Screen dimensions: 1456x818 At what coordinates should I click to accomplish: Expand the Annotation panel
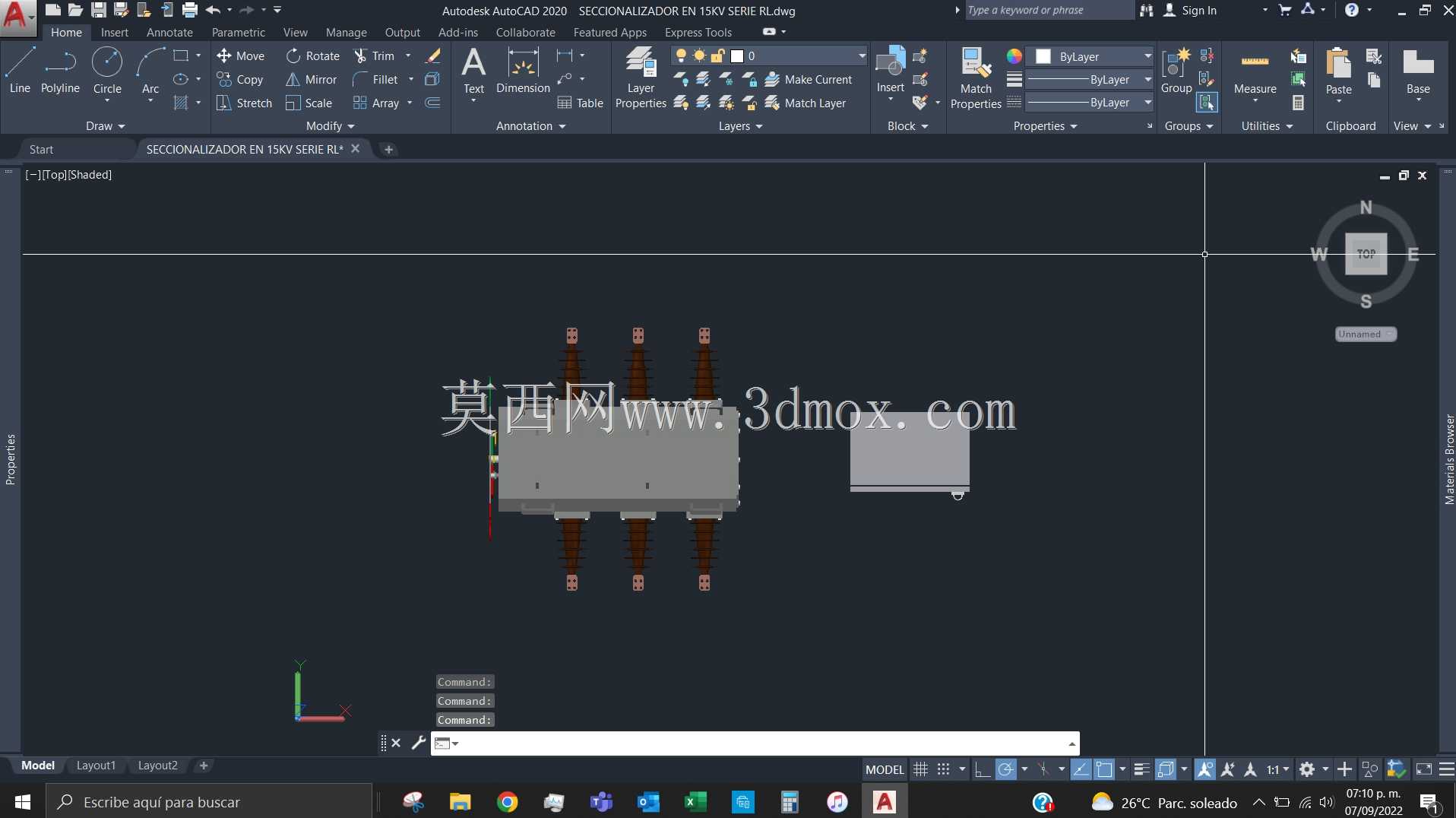pos(530,125)
